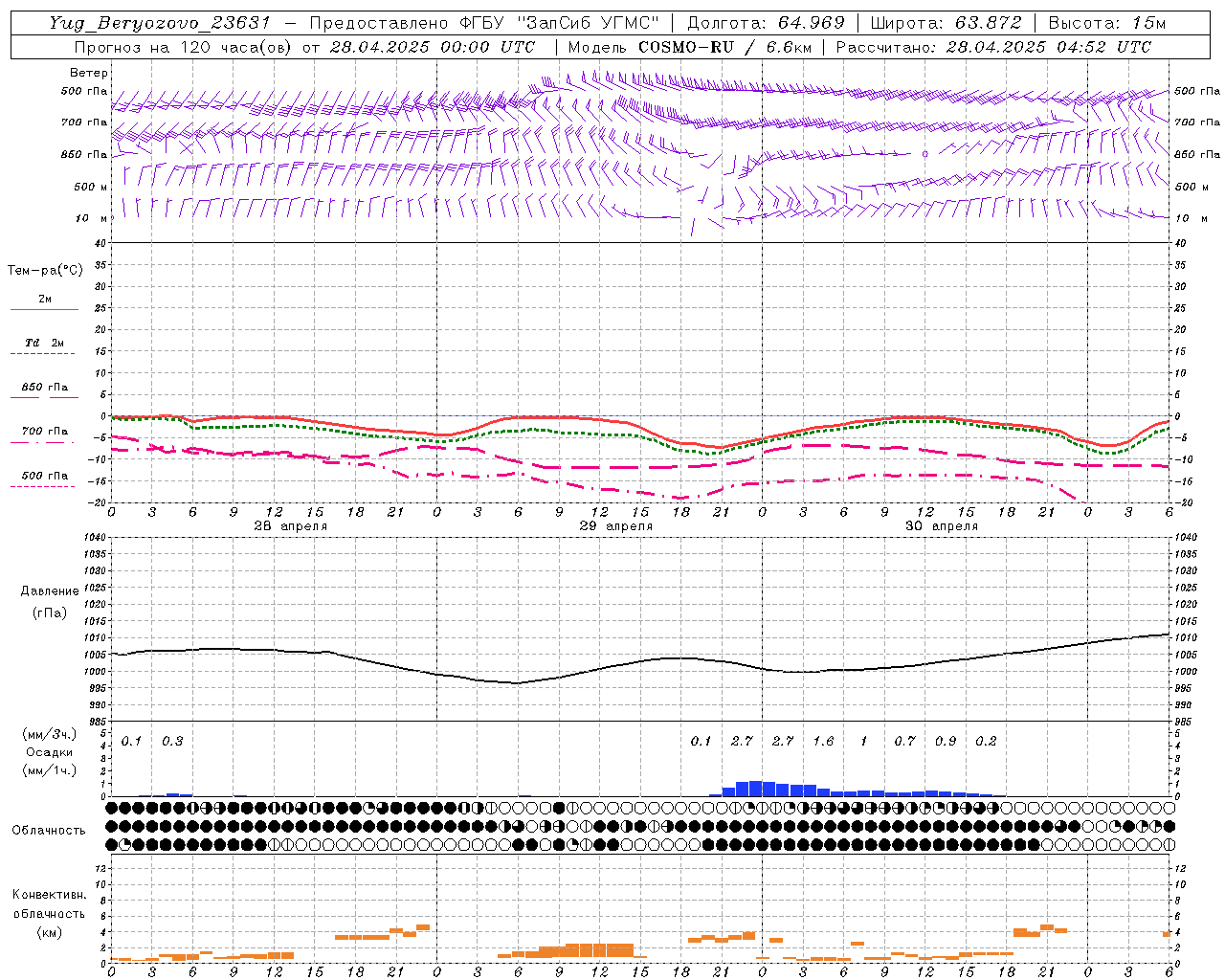Click the longitude value Долгота: 64.969
The image size is (1225, 980).
[766, 23]
